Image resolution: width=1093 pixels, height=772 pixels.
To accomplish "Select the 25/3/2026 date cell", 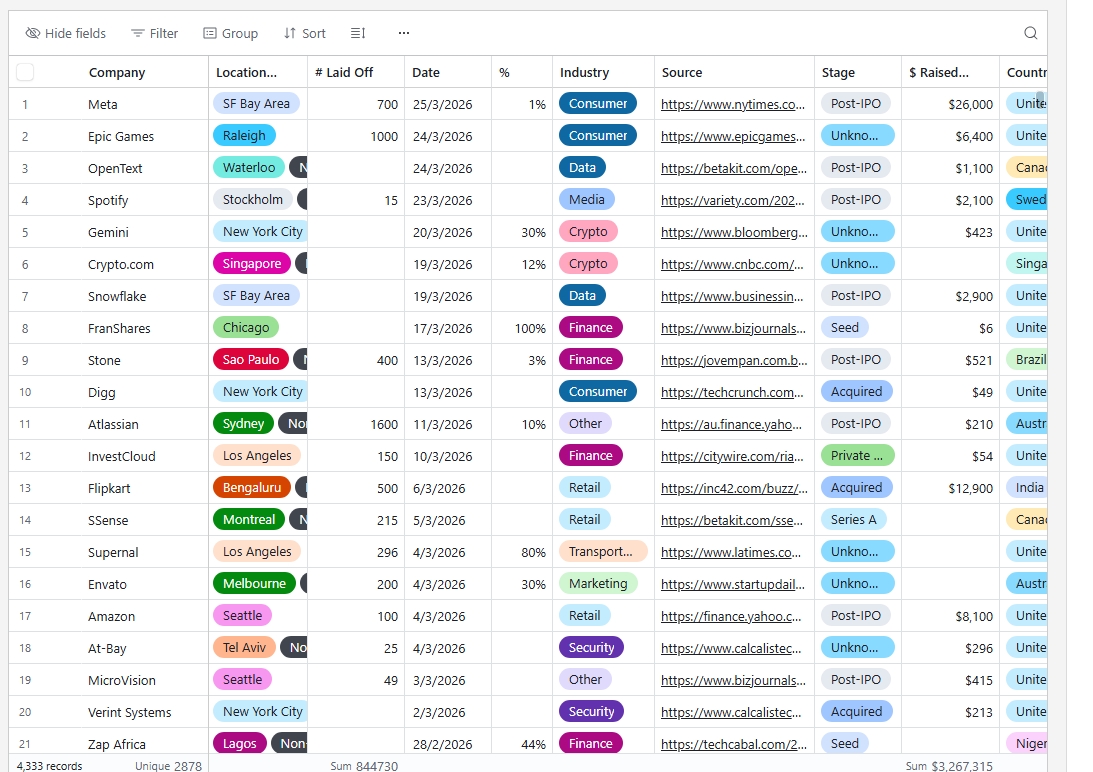I will (x=448, y=105).
